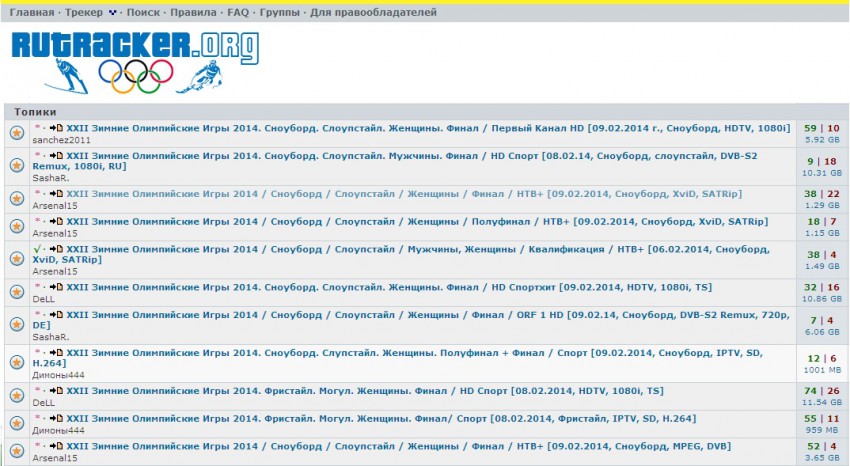Viewport: 850px width, 466px height.
Task: Expand the dropdown arrow next to Трекер
Action: [x=112, y=13]
